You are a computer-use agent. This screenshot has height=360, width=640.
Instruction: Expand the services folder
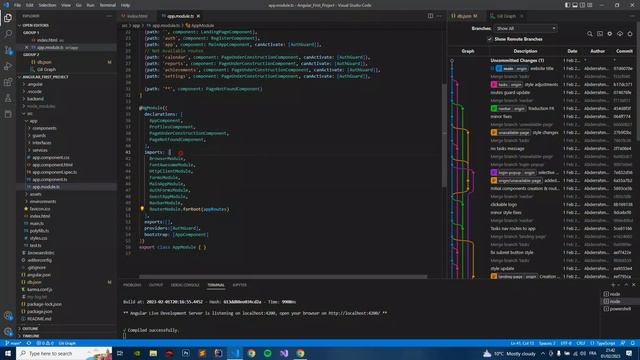point(40,150)
